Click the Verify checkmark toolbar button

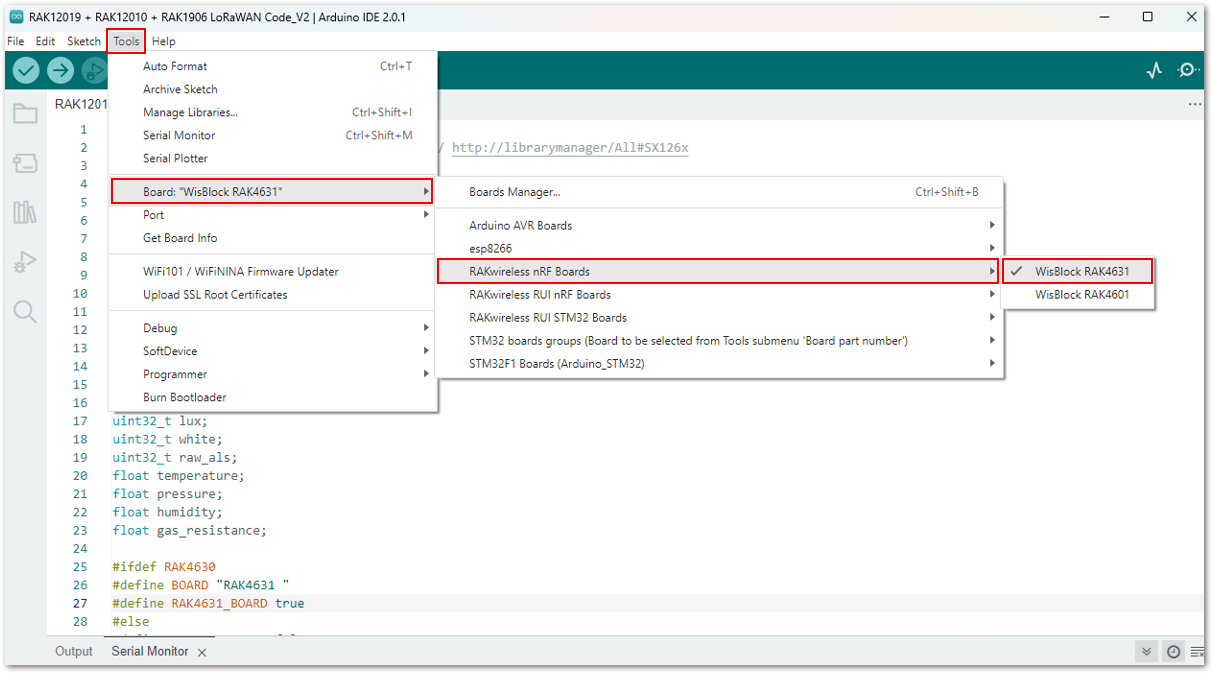[x=26, y=70]
